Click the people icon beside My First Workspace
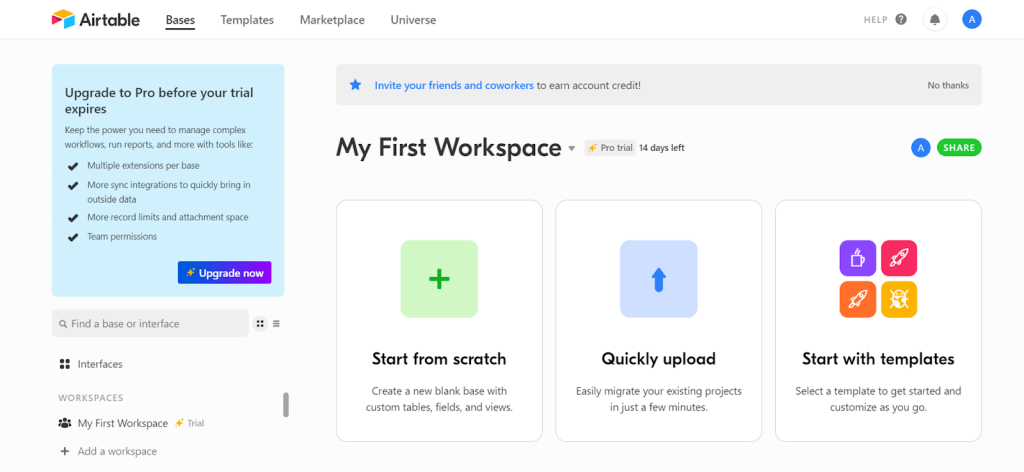Screen dimensions: 1024x472 point(65,423)
